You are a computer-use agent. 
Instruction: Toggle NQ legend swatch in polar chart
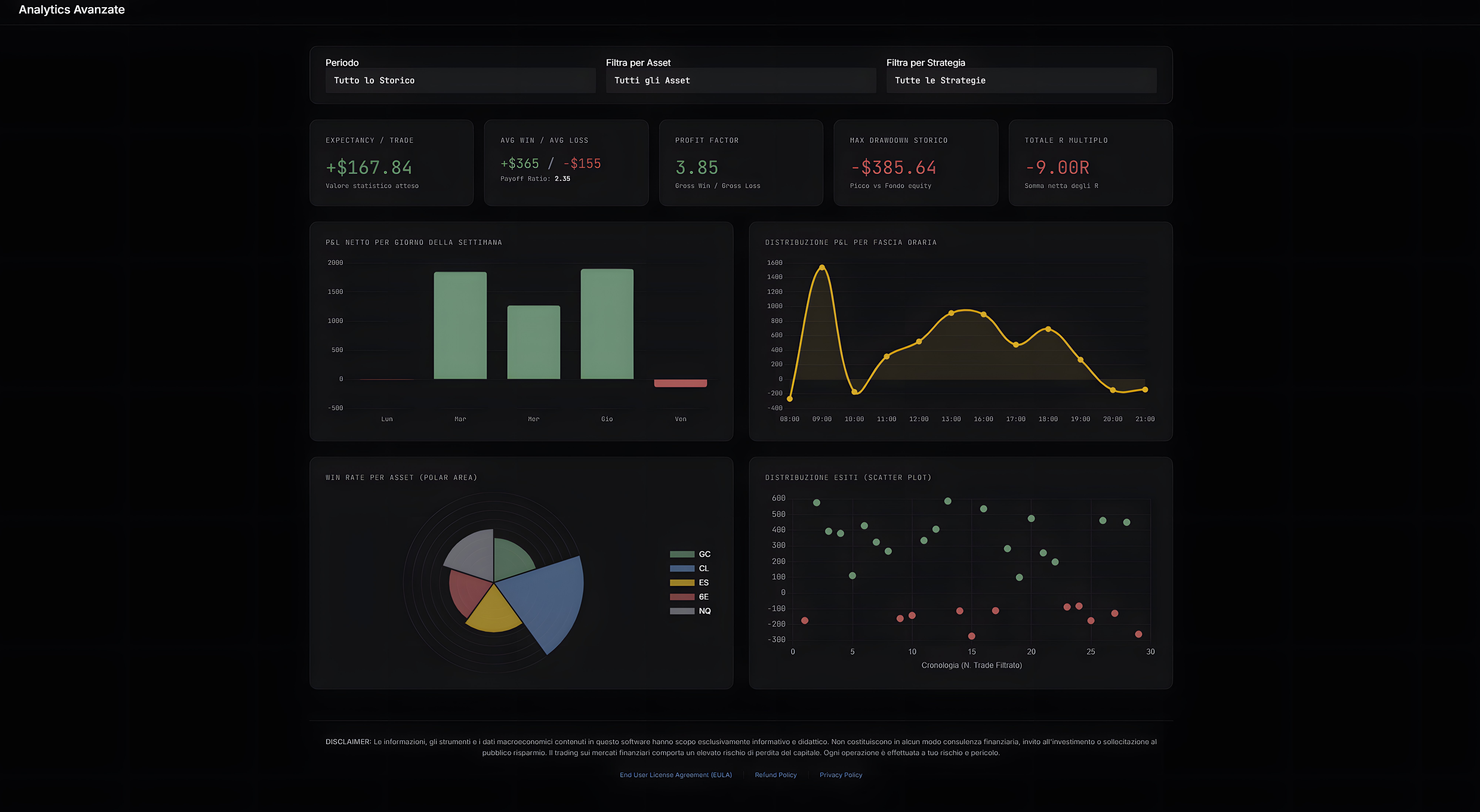[x=682, y=611]
